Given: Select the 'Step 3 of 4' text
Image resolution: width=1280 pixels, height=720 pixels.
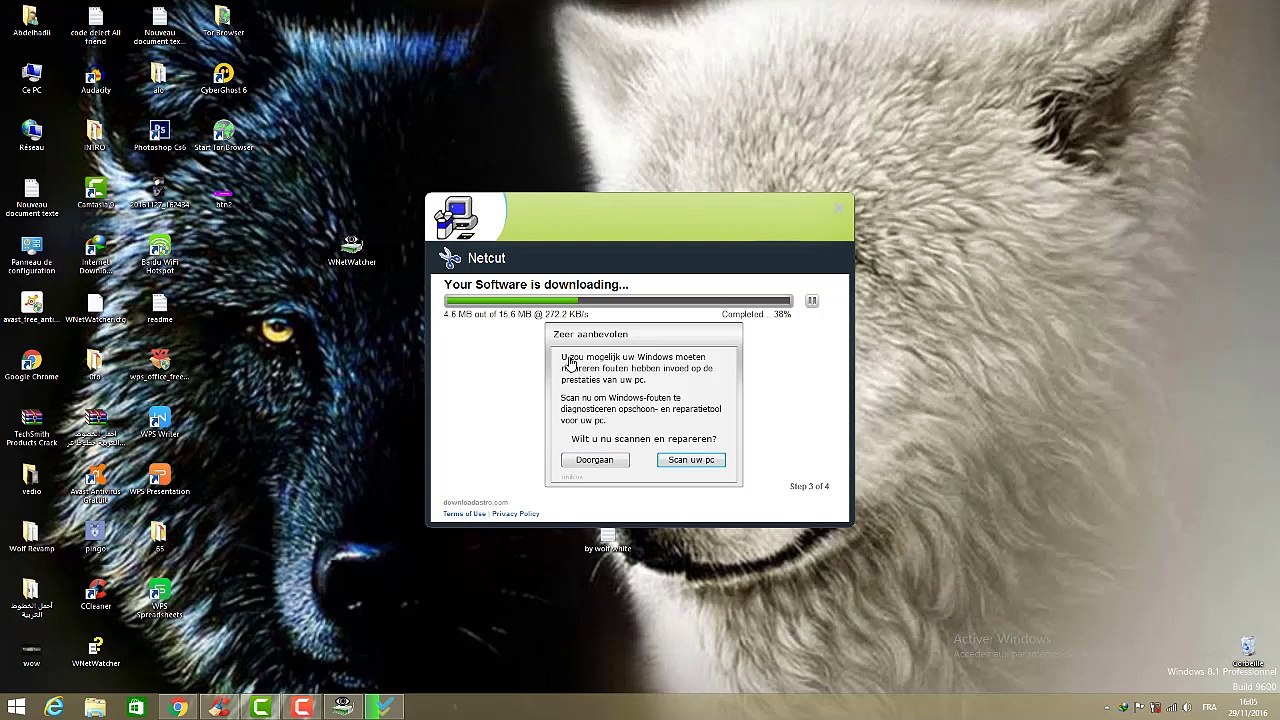Looking at the screenshot, I should click(809, 486).
